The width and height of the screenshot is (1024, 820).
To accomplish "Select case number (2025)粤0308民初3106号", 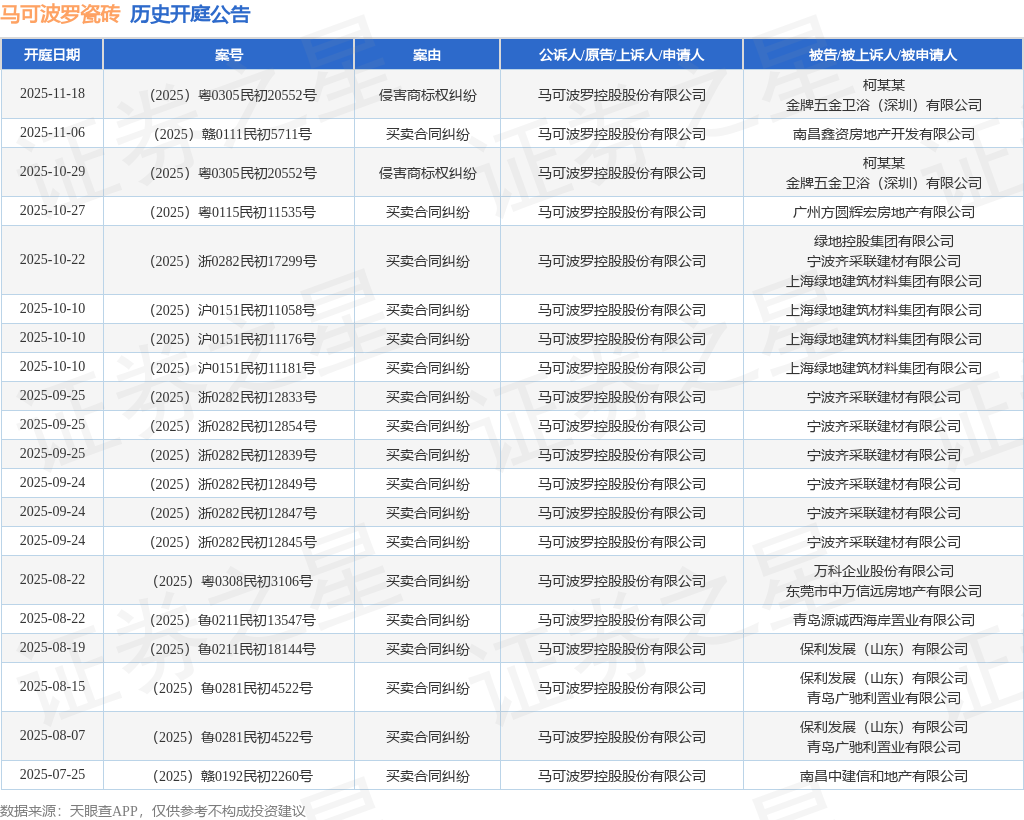I will pyautogui.click(x=232, y=581).
